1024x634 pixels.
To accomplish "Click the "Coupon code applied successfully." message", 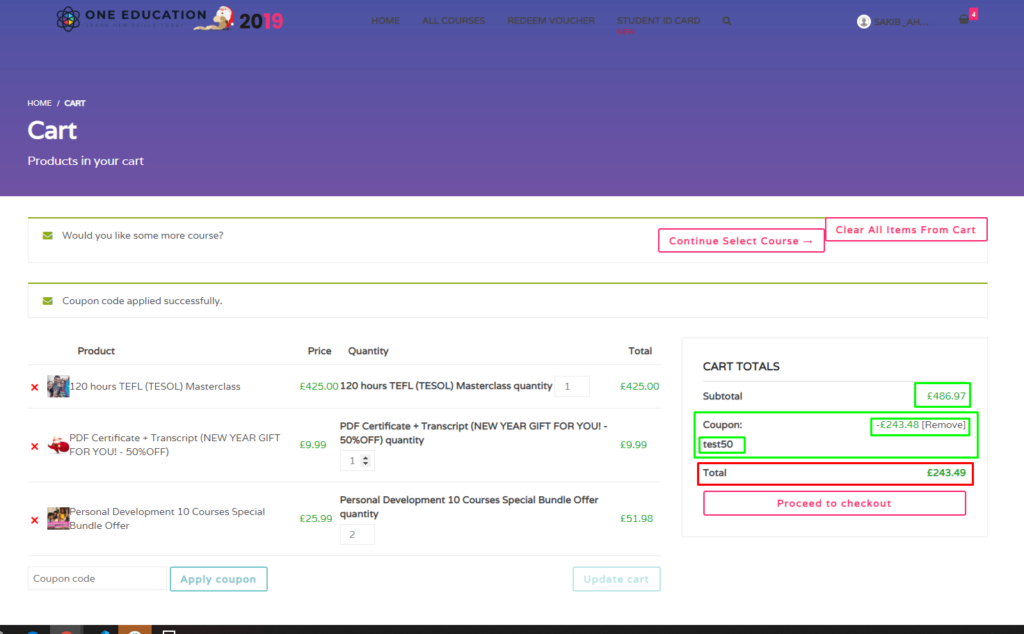I will tap(142, 301).
